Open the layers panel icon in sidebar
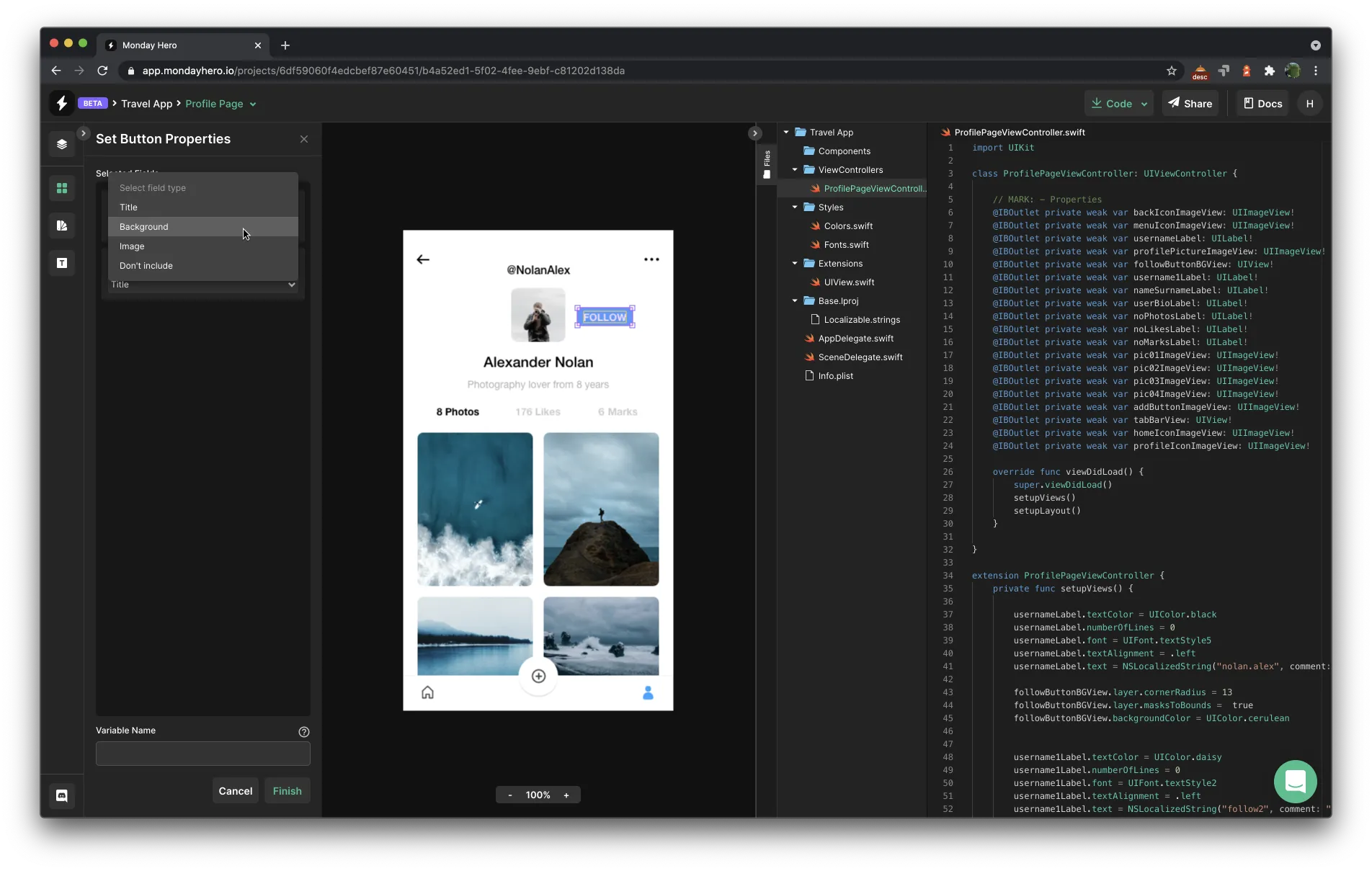This screenshot has height=871, width=1372. 62,144
